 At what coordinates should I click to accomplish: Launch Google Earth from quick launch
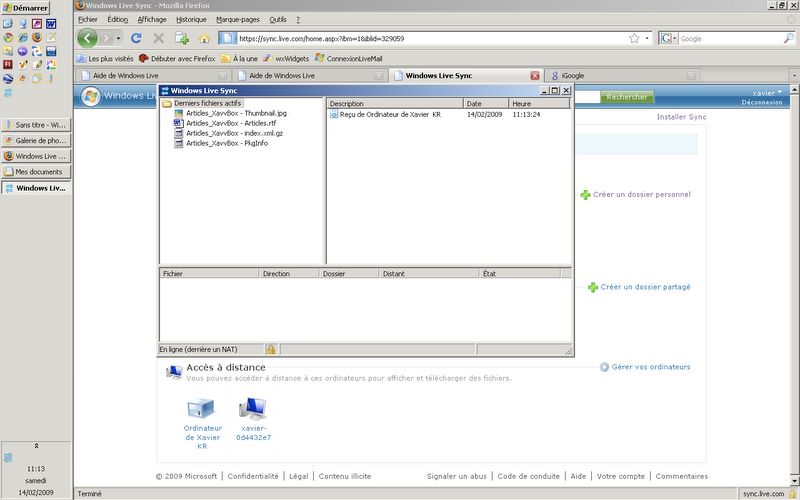(8, 79)
